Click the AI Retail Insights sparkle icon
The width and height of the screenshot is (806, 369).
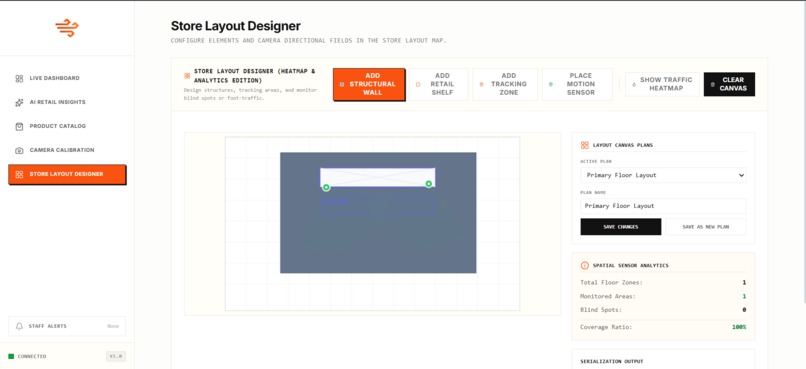tap(20, 102)
